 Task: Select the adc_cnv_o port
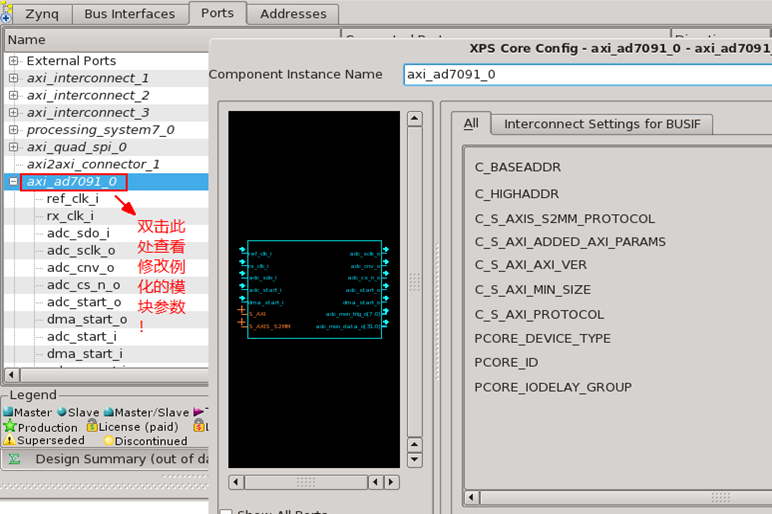[x=80, y=267]
